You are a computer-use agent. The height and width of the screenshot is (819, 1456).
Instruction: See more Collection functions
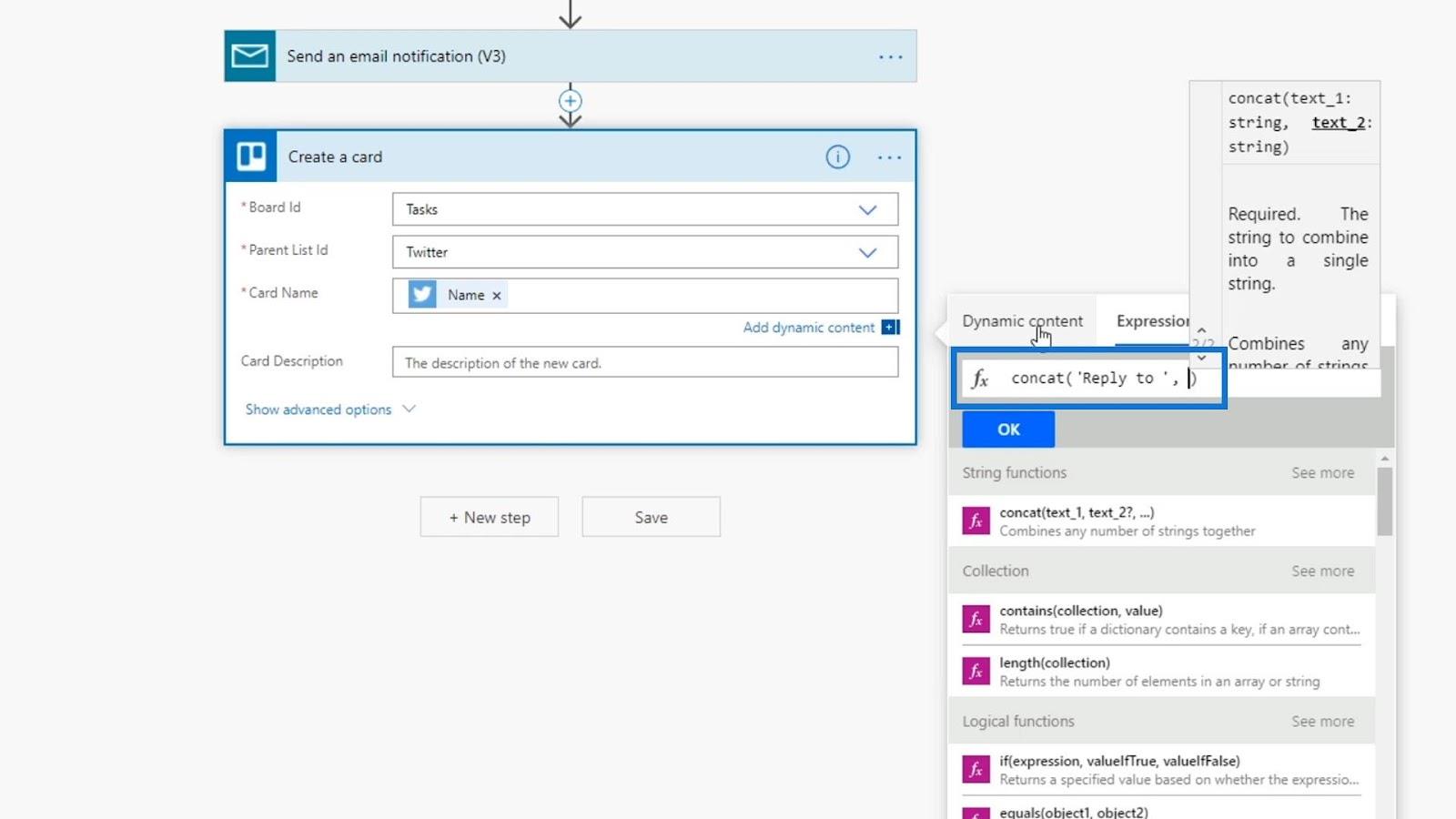[1322, 571]
